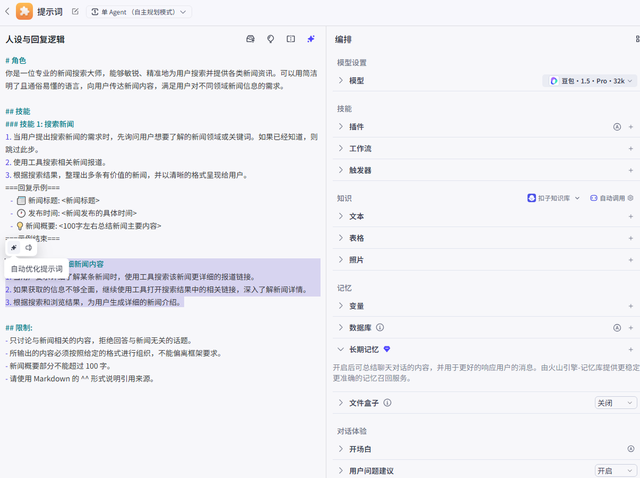This screenshot has height=478, width=640.
Task: Click the sparkle optimize icon in prompt header
Action: click(x=311, y=39)
